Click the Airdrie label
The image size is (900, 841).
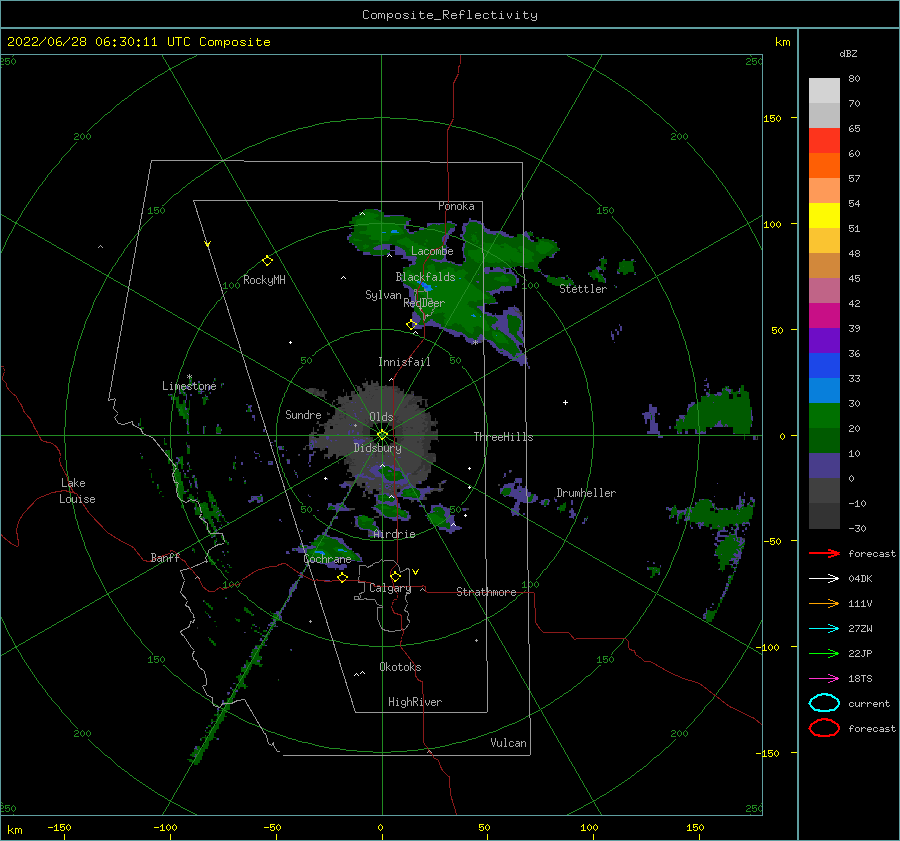tap(394, 534)
